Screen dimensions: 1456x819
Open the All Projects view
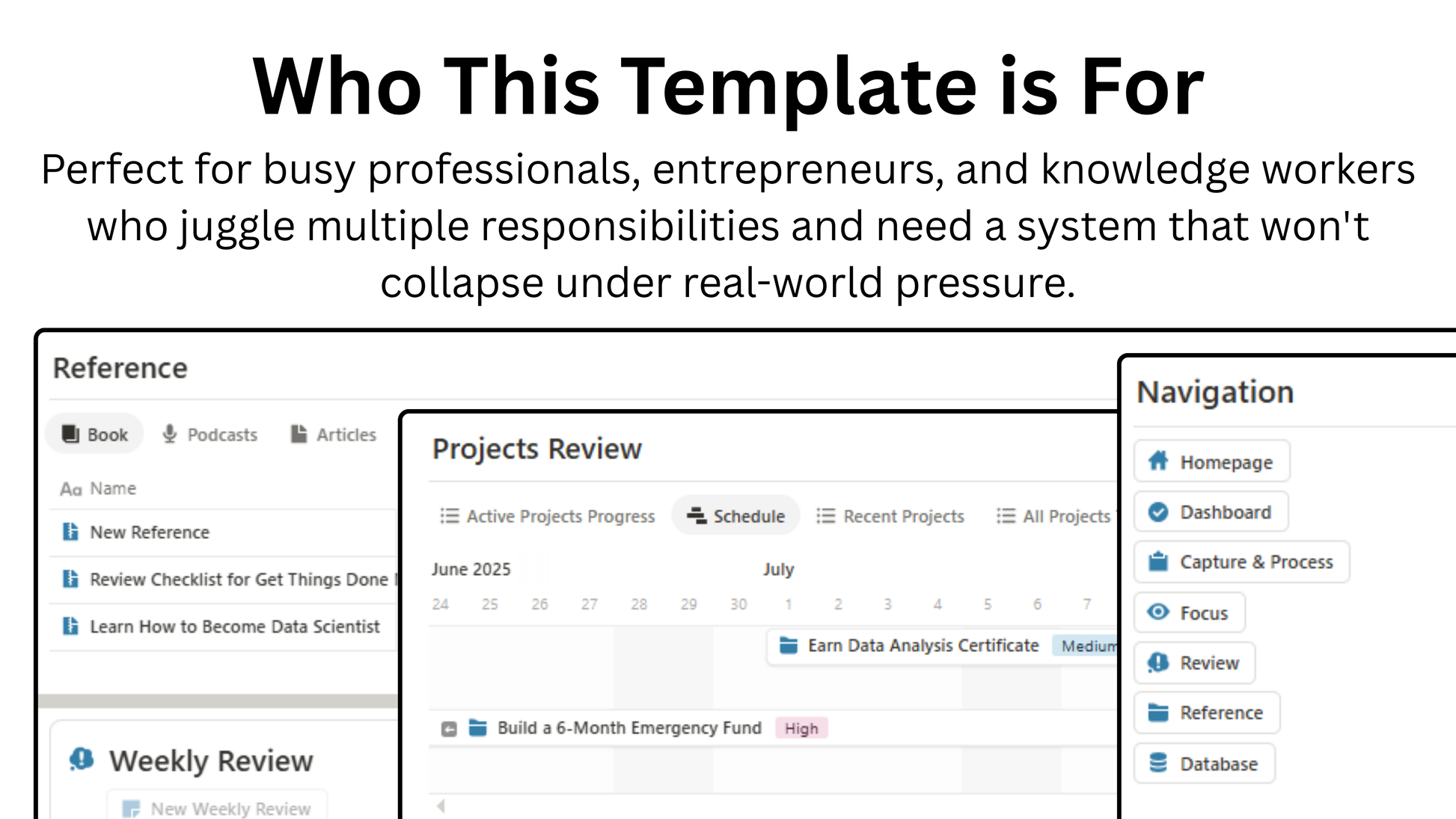coord(1054,516)
